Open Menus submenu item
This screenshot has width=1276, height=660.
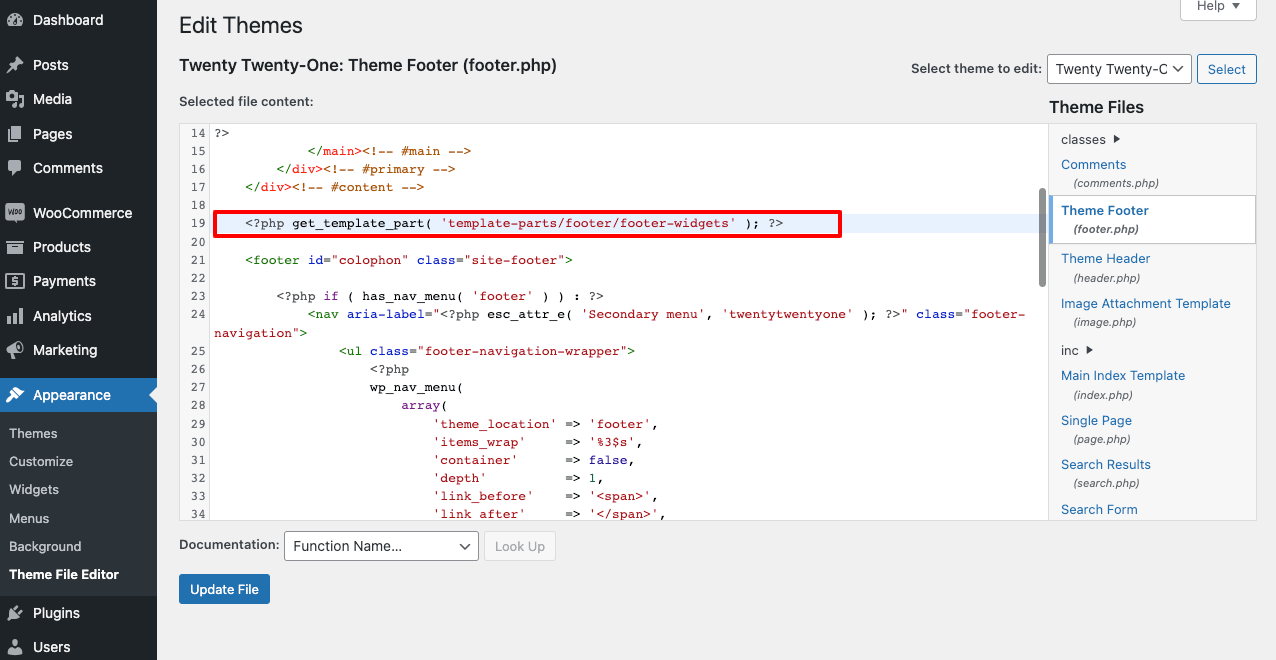click(x=29, y=518)
